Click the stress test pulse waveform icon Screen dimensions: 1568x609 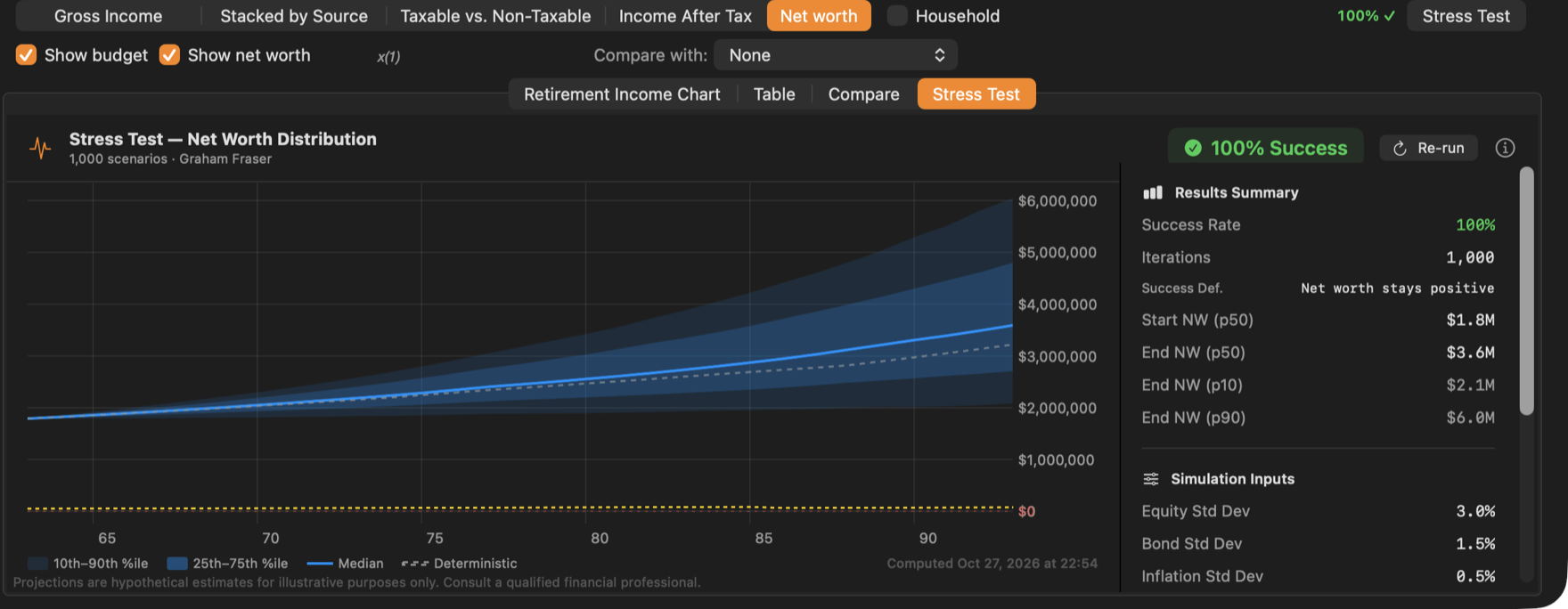point(40,148)
